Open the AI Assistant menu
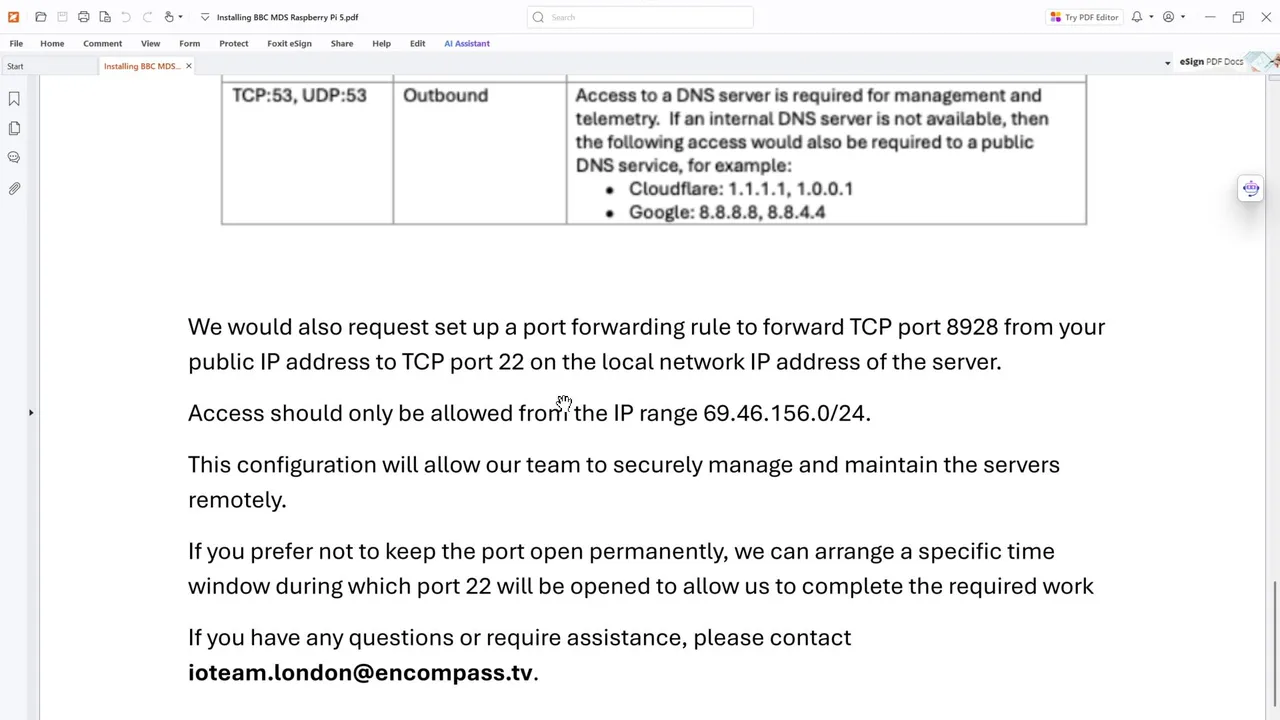This screenshot has width=1280, height=720. point(467,43)
